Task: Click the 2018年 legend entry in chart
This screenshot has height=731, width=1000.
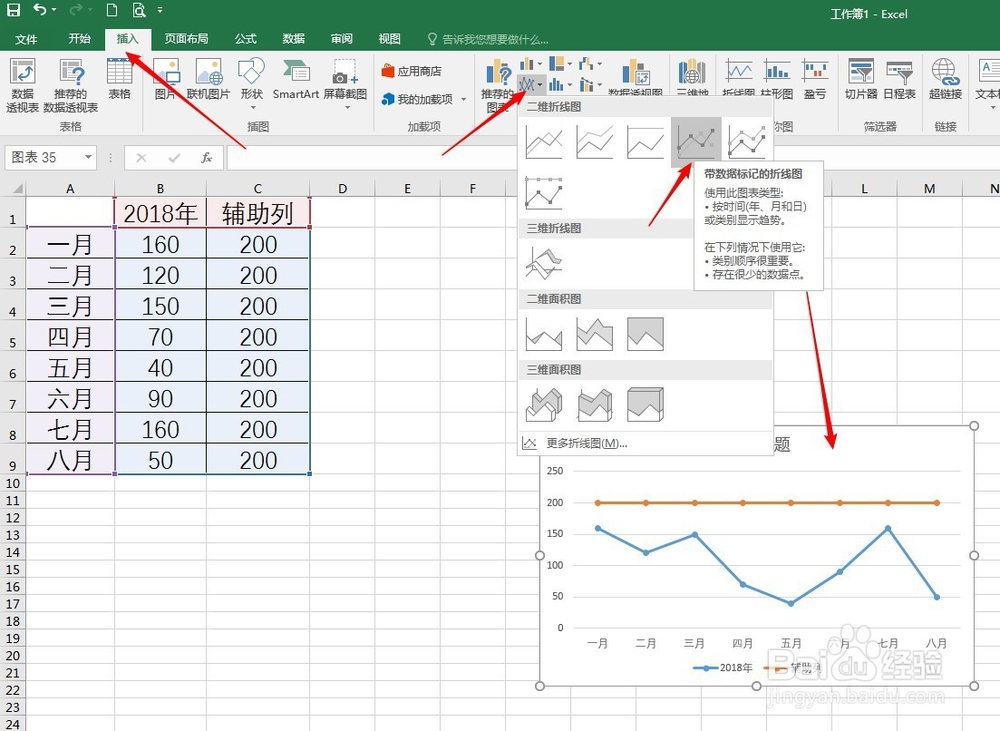Action: [723, 668]
